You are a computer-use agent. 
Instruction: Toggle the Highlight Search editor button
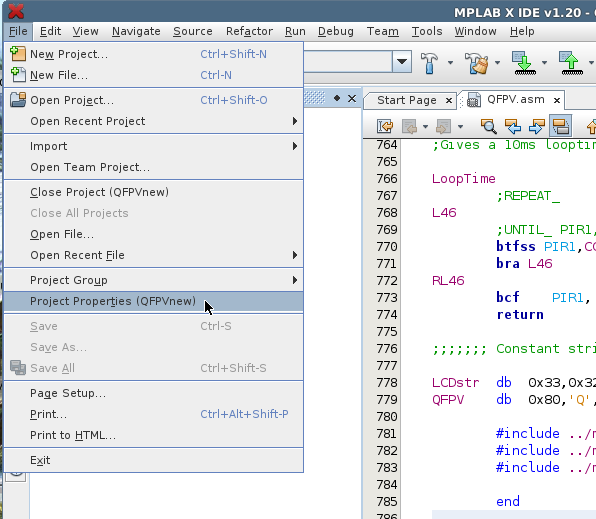tap(561, 126)
